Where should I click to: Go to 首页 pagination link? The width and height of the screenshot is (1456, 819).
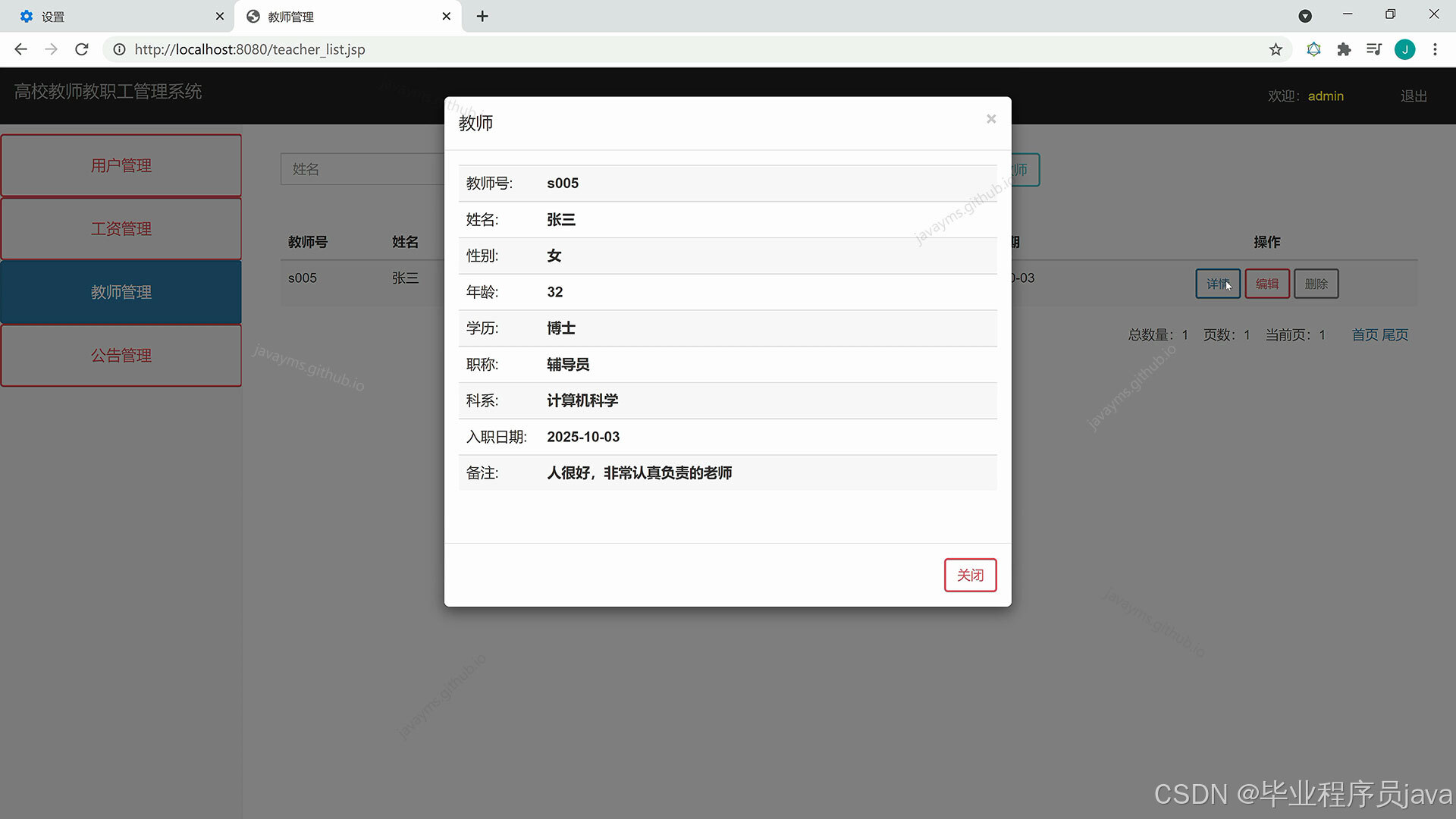coord(1365,334)
